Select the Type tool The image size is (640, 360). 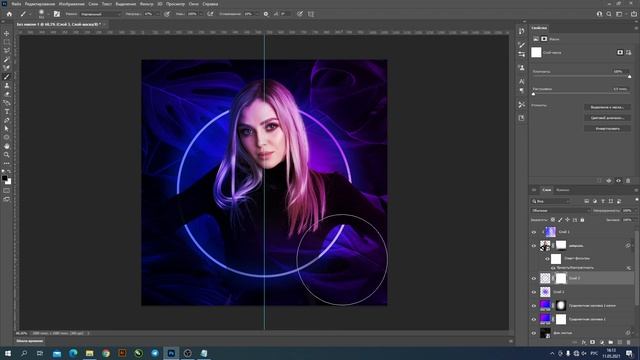(x=7, y=111)
